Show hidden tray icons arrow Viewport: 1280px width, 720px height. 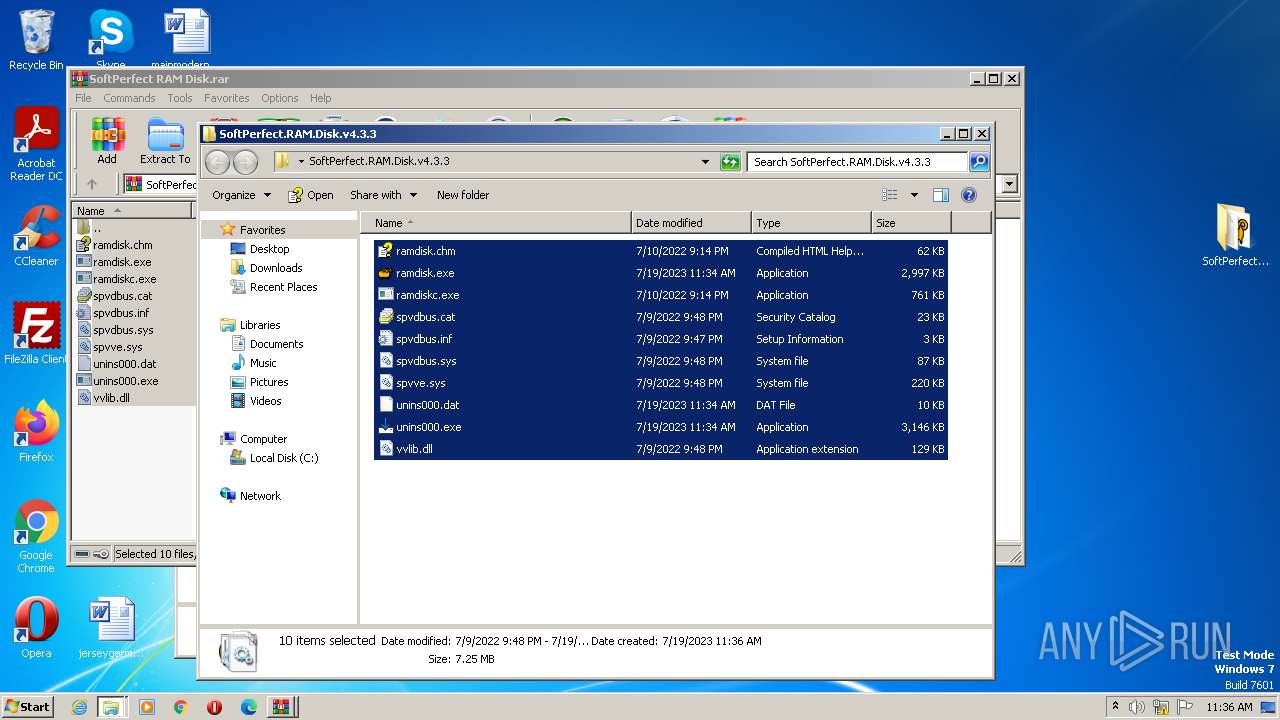point(1115,707)
